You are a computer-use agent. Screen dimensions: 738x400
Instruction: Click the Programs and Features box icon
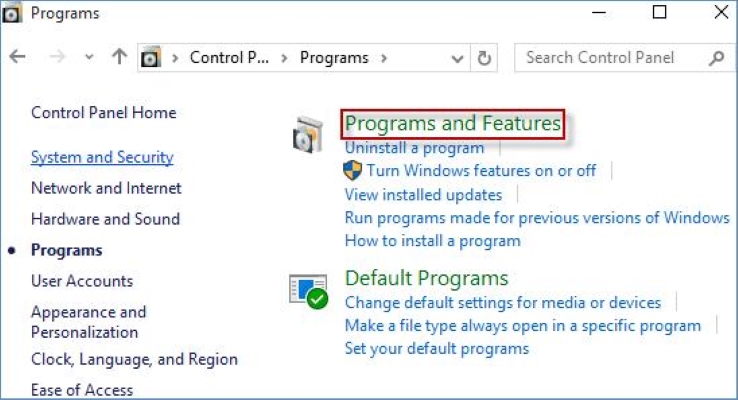tap(307, 134)
